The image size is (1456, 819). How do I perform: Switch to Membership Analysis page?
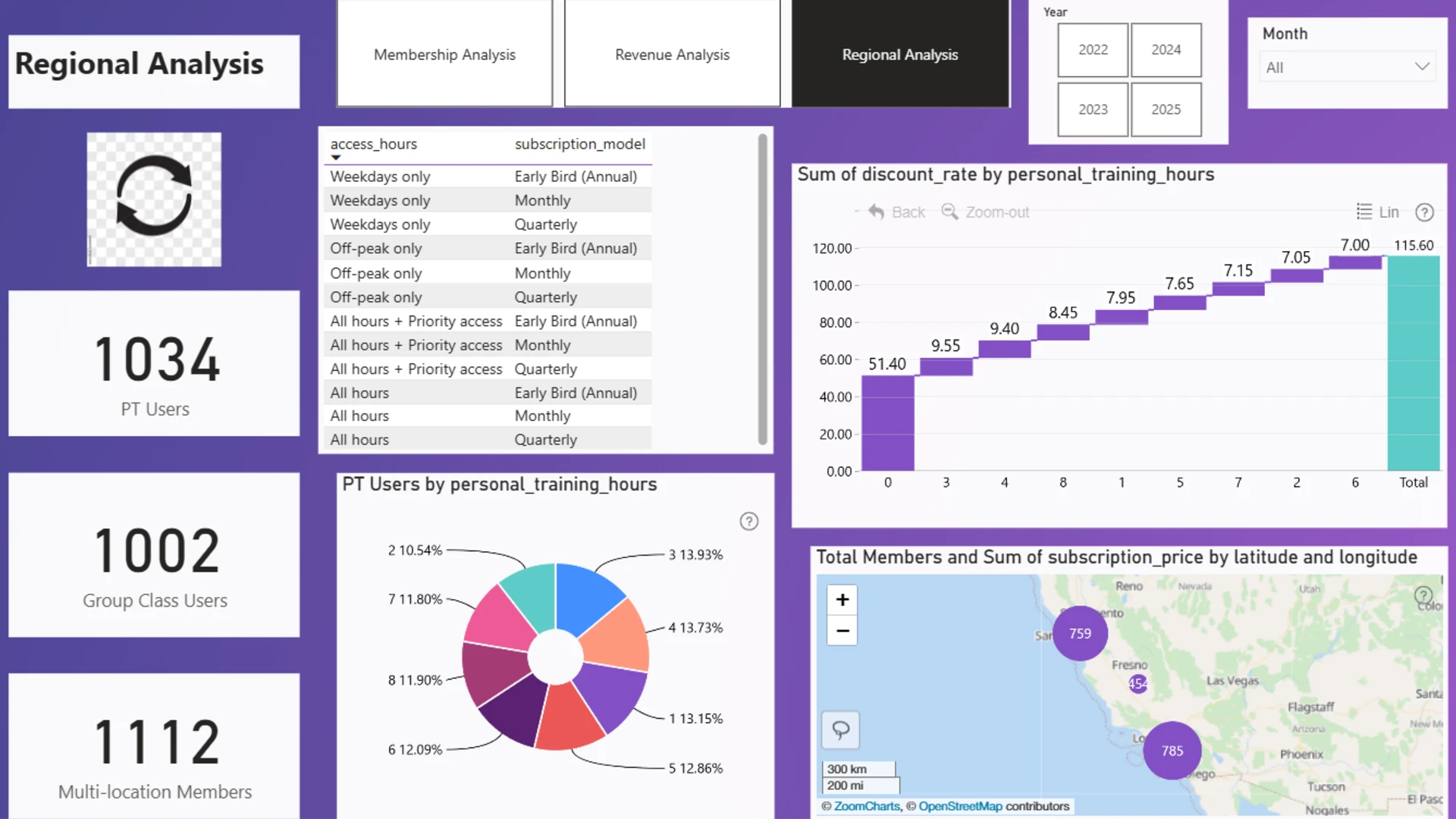(444, 54)
